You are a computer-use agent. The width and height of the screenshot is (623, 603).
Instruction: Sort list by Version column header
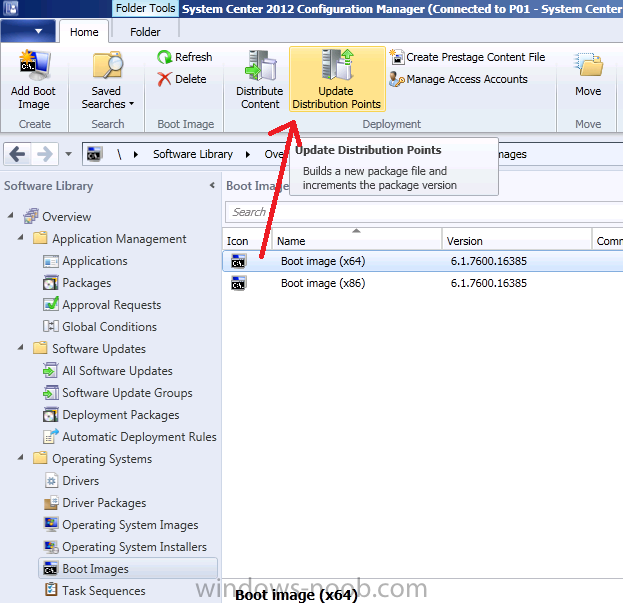point(517,239)
